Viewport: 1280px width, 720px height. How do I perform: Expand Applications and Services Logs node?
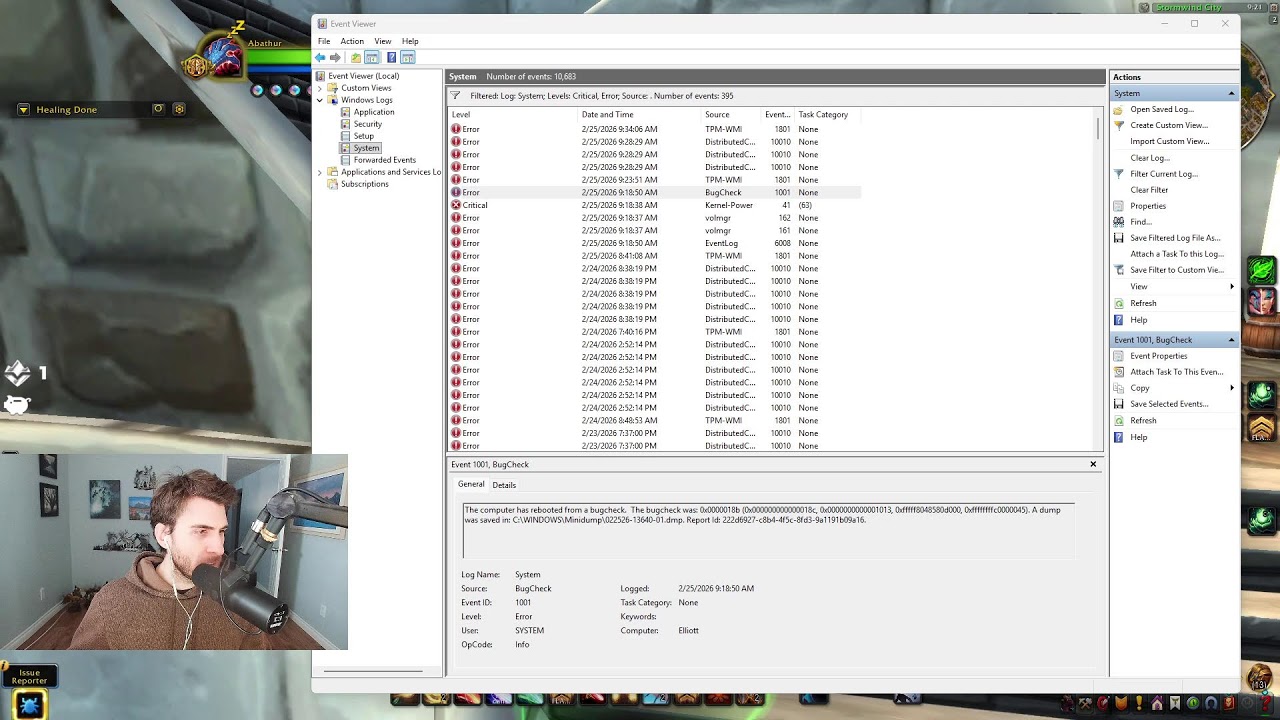pyautogui.click(x=320, y=172)
